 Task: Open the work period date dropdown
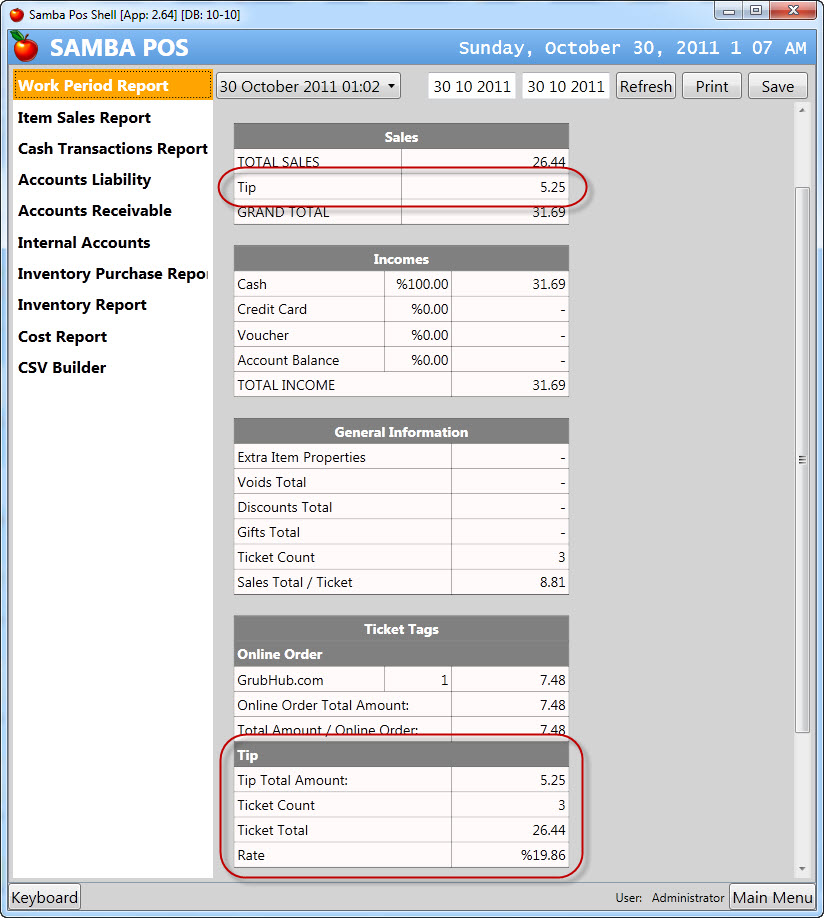[x=308, y=86]
